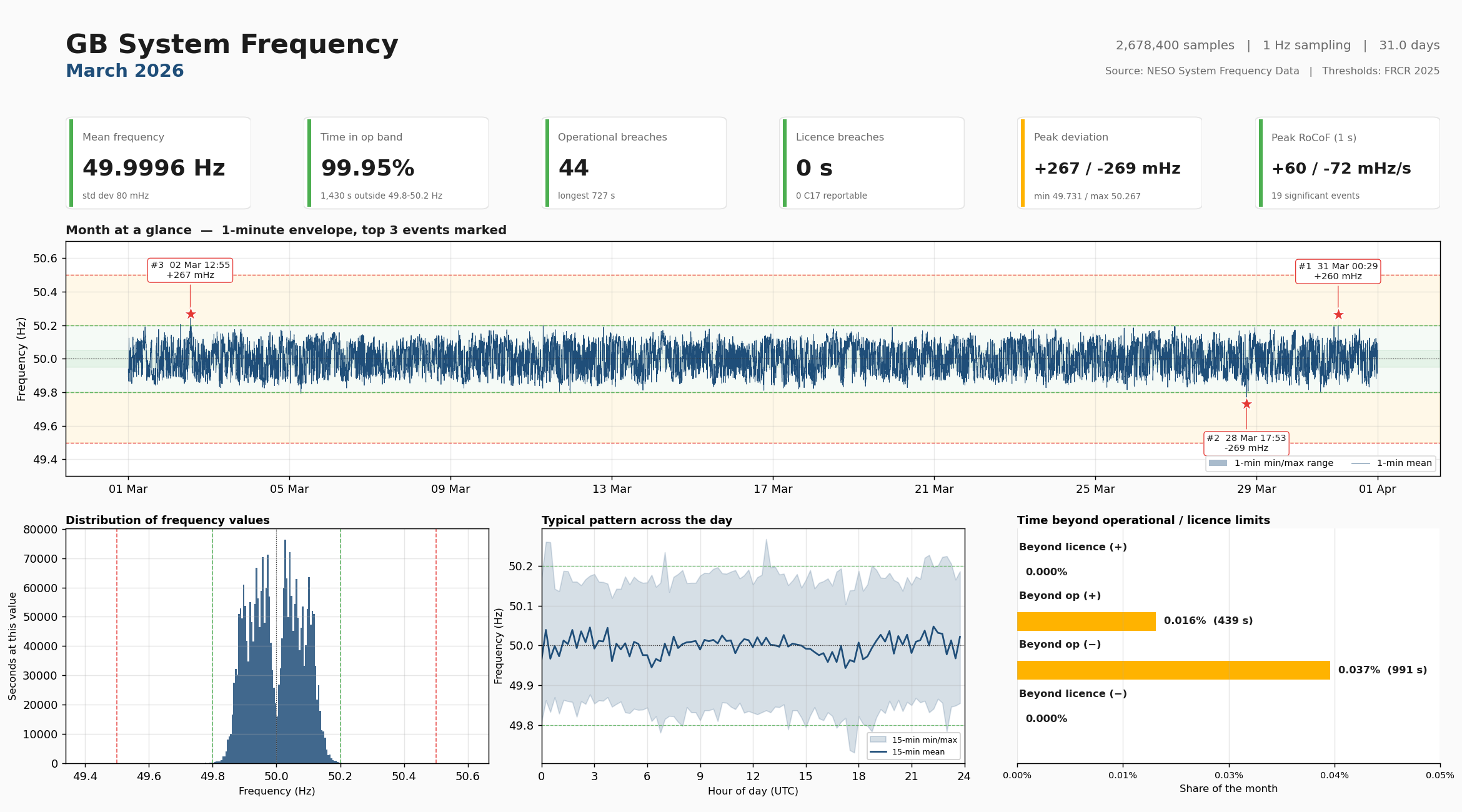Click the green bar on Time in op band card
This screenshot has width=1462, height=812.
[309, 162]
